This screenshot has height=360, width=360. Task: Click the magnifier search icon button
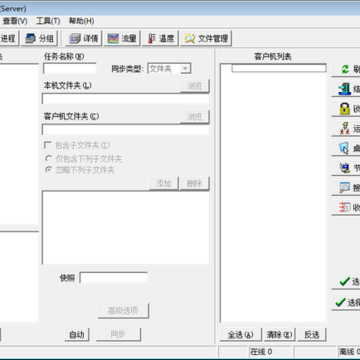(345, 187)
